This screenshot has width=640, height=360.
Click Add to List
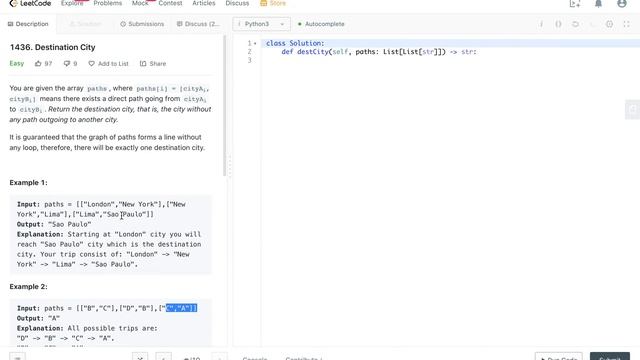(x=108, y=64)
